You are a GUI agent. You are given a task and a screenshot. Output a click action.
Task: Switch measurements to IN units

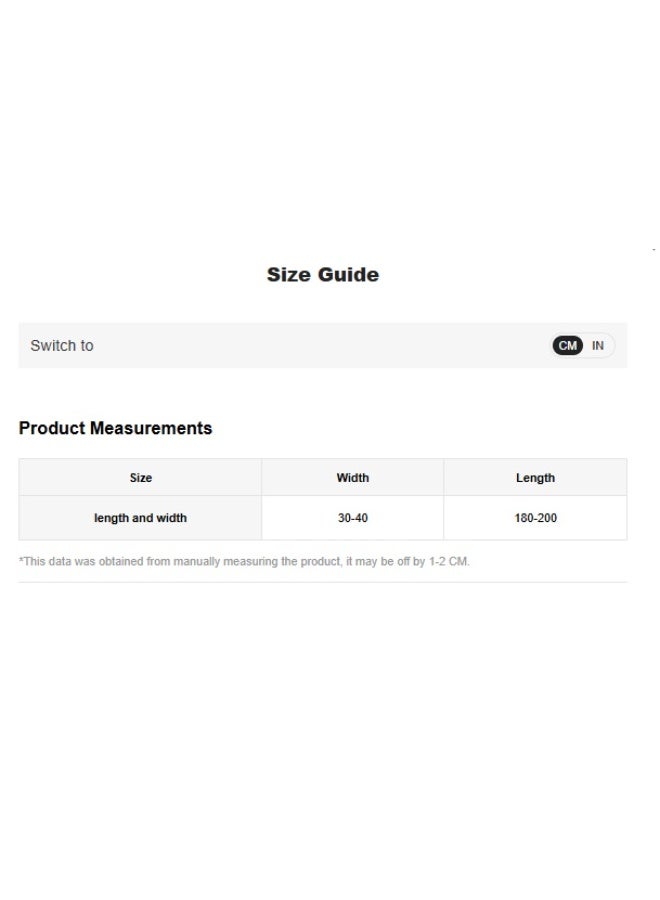click(598, 346)
